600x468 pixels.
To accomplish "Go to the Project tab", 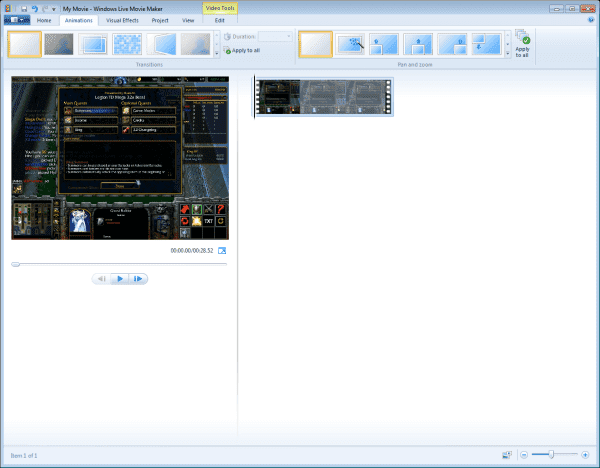I will click(160, 20).
